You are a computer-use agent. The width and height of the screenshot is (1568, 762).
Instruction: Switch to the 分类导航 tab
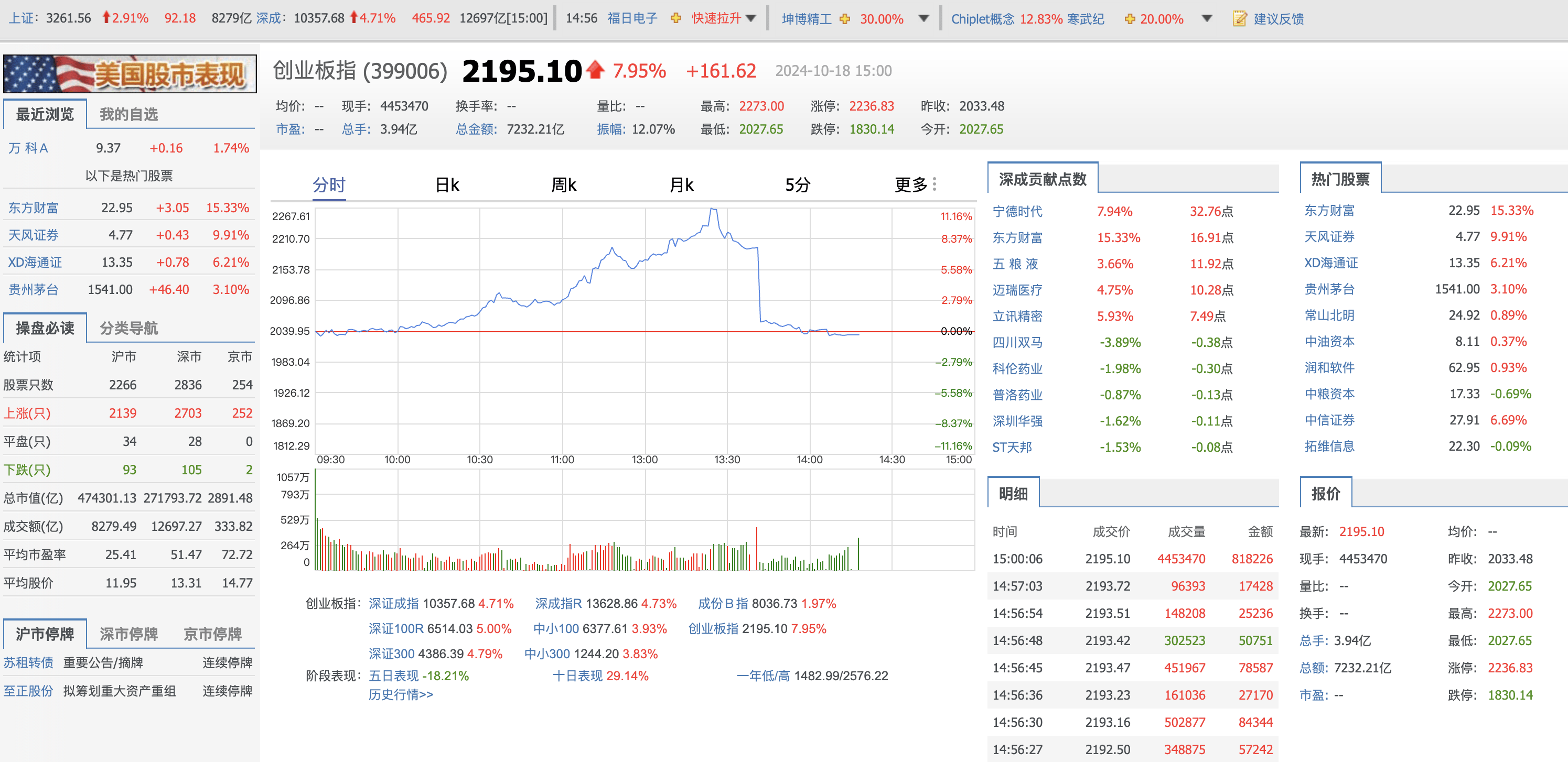click(x=128, y=328)
